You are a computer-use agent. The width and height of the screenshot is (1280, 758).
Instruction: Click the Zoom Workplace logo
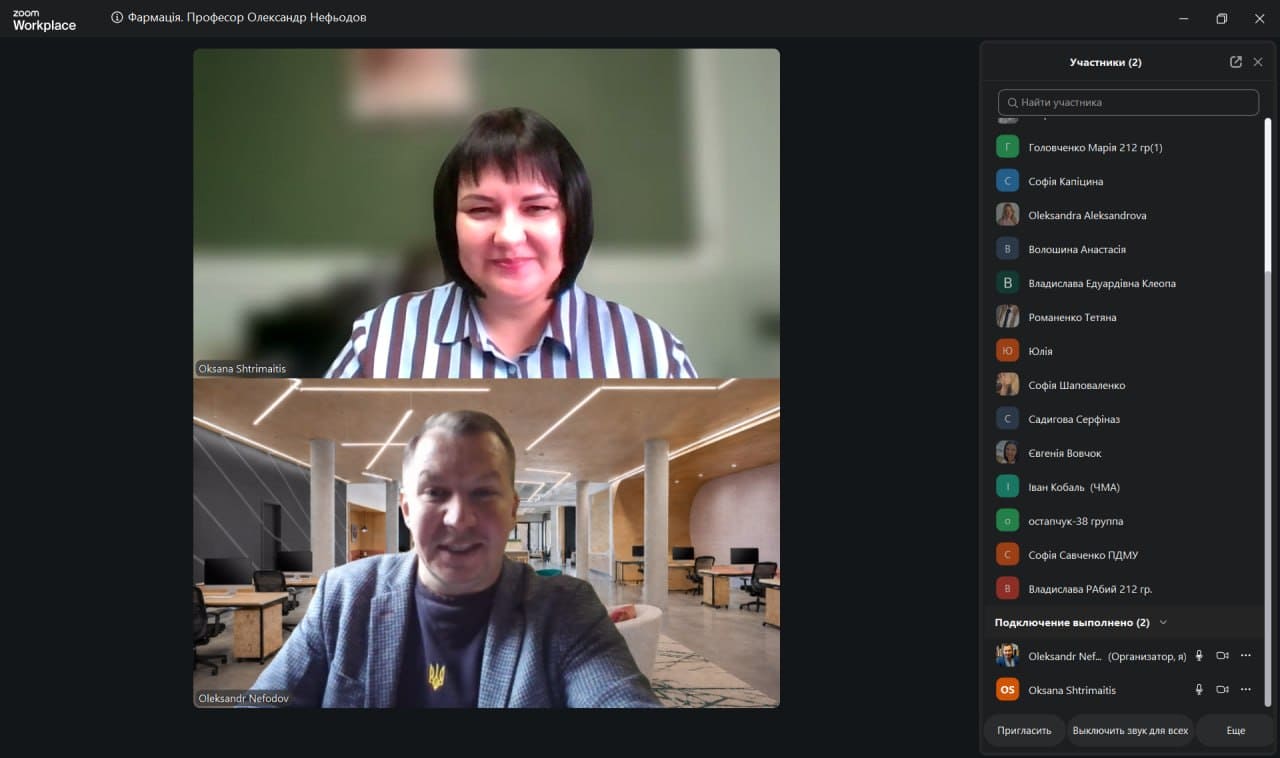pyautogui.click(x=44, y=20)
